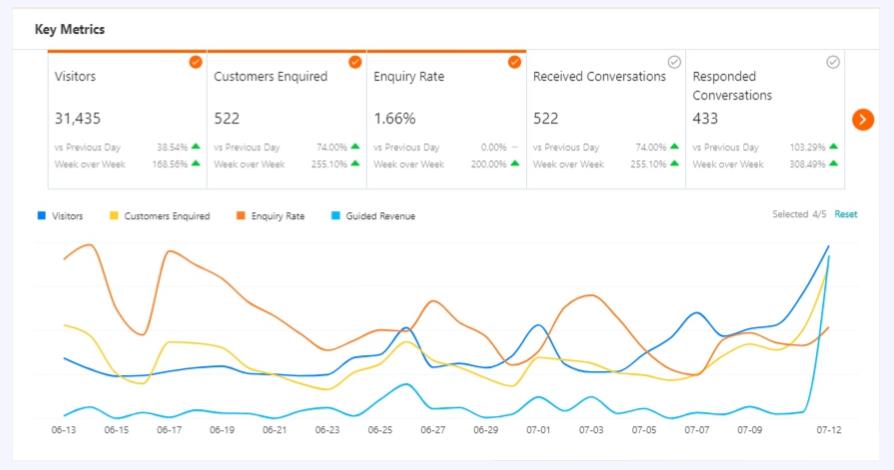The height and width of the screenshot is (470, 894).
Task: Click the green arrow beside Responded 308.49%
Action: coord(833,164)
